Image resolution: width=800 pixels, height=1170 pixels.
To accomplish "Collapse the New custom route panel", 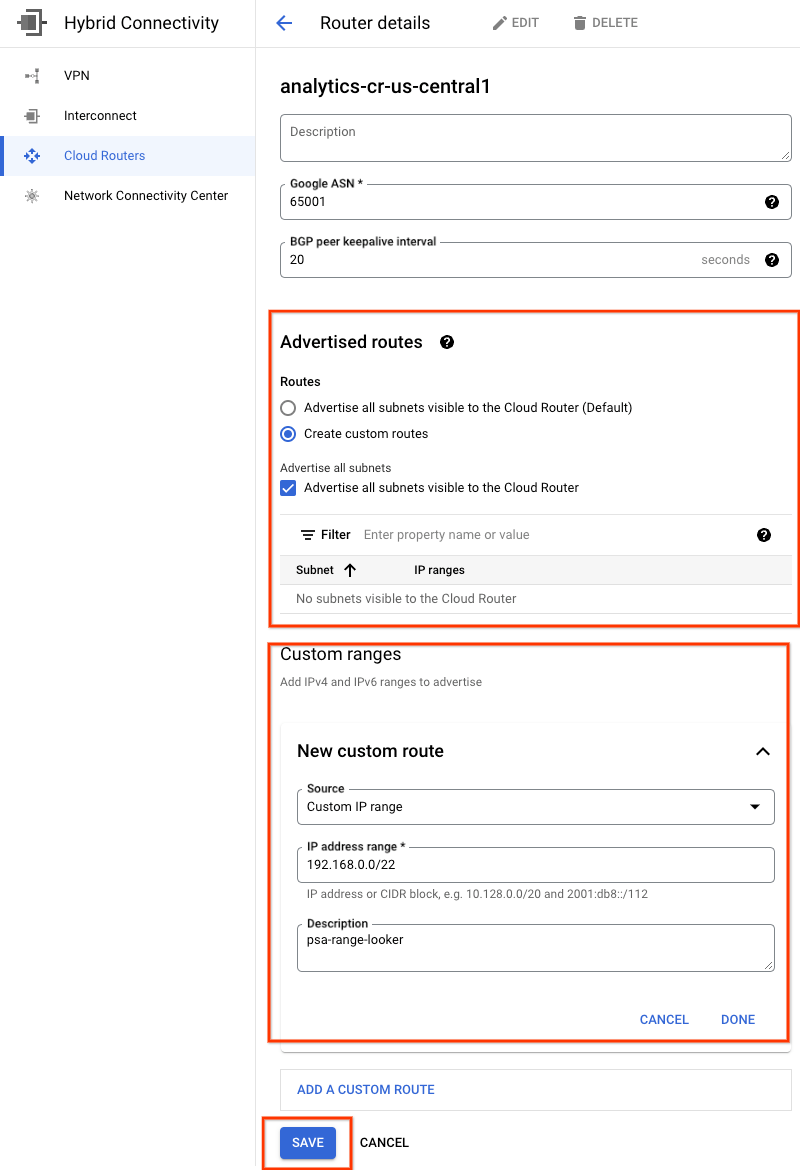I will tap(763, 751).
